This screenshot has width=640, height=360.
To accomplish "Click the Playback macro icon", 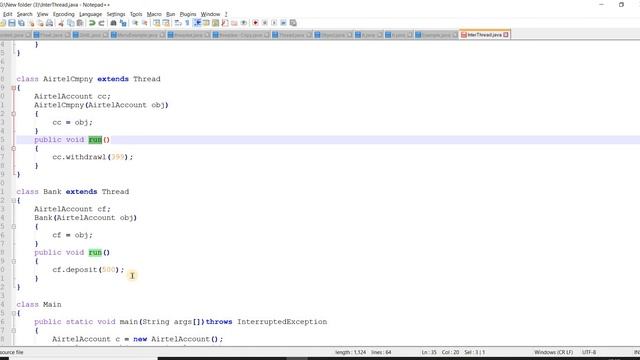I will pos(274,23).
